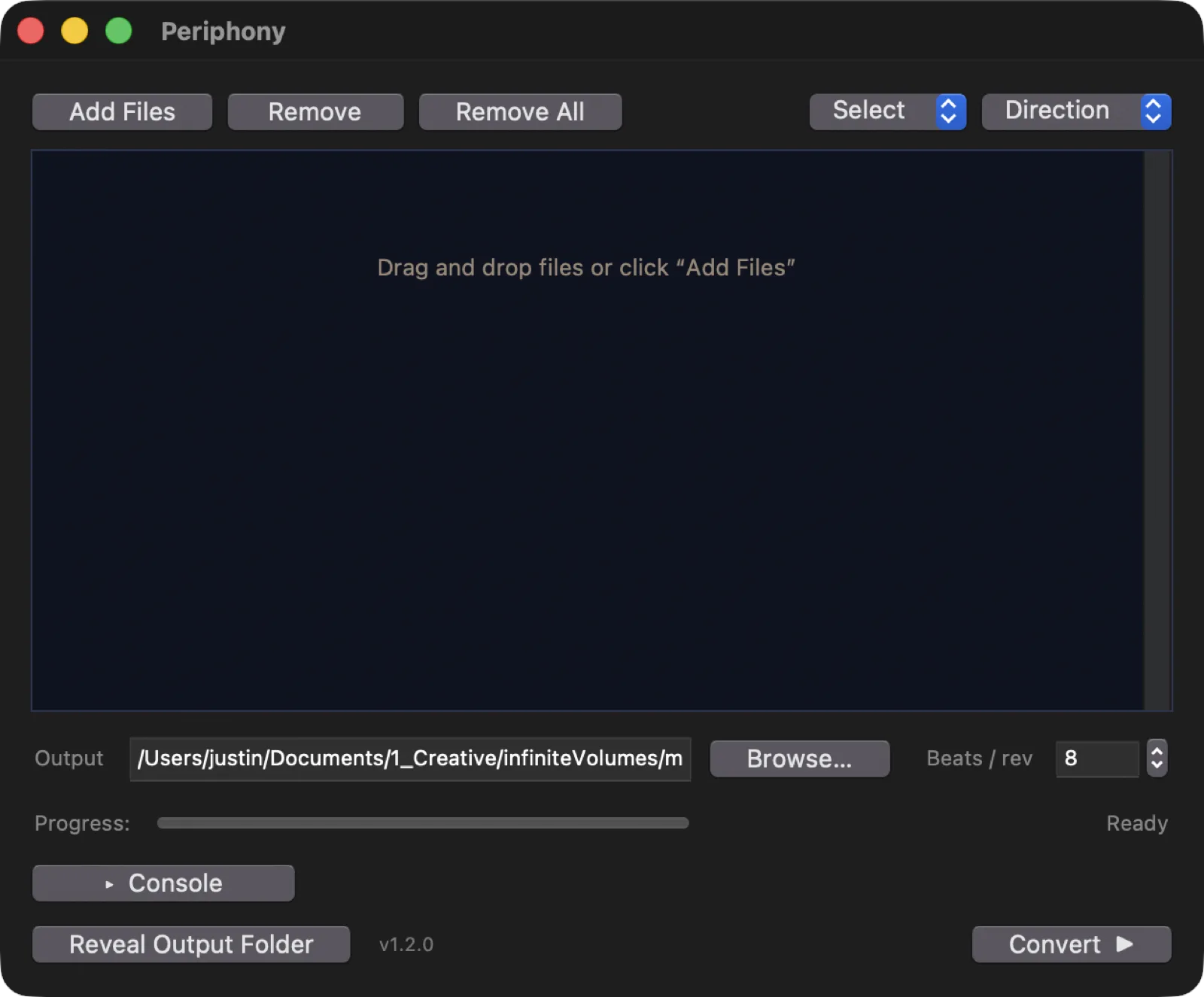The image size is (1204, 997).
Task: Click the v1.2.0 version label
Action: click(x=406, y=945)
